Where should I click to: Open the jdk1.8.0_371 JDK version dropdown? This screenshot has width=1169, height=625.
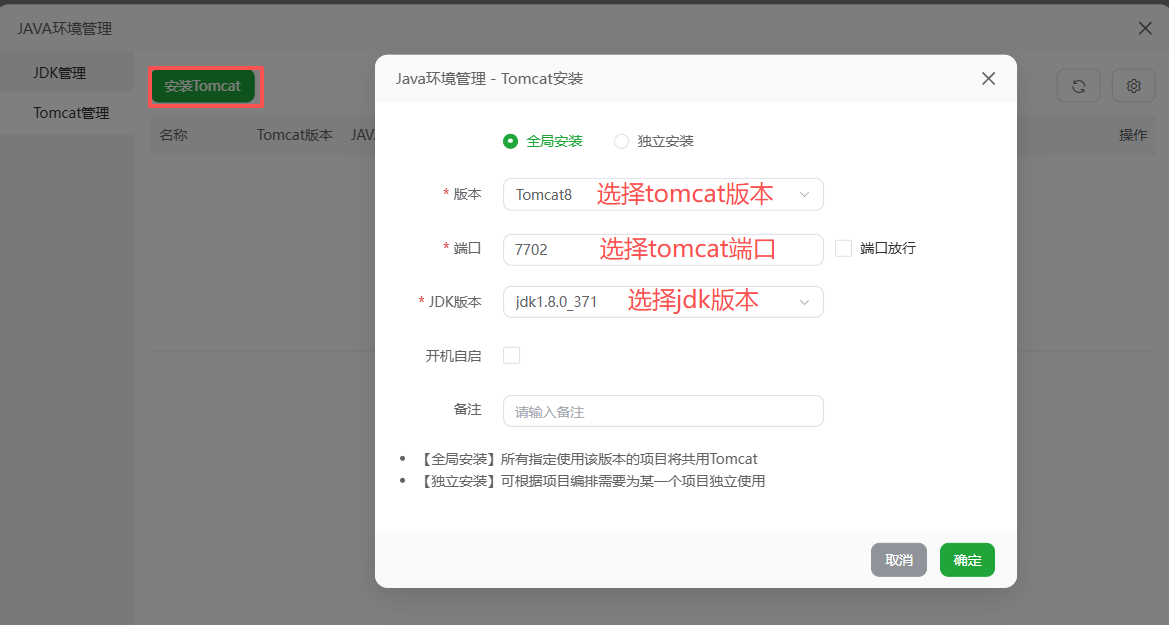tap(663, 301)
